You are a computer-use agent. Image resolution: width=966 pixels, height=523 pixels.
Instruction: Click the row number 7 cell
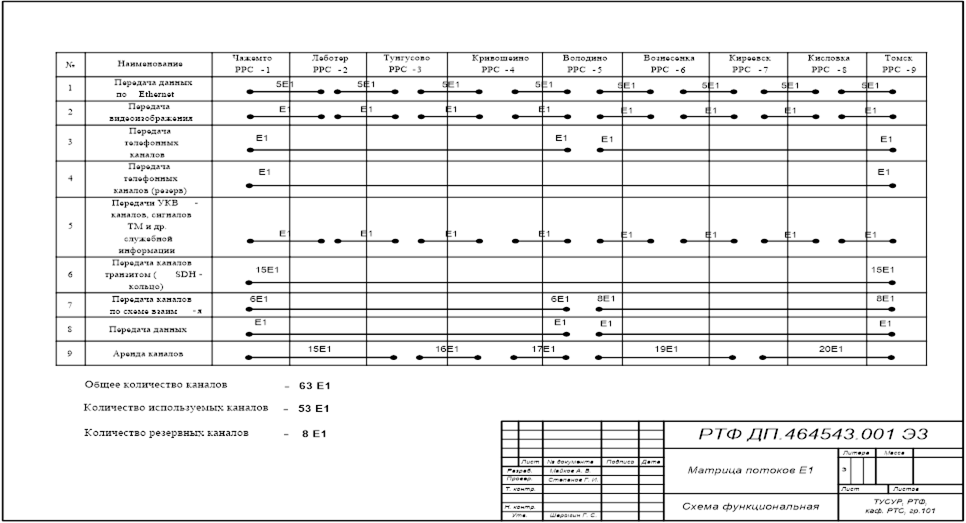coord(70,303)
